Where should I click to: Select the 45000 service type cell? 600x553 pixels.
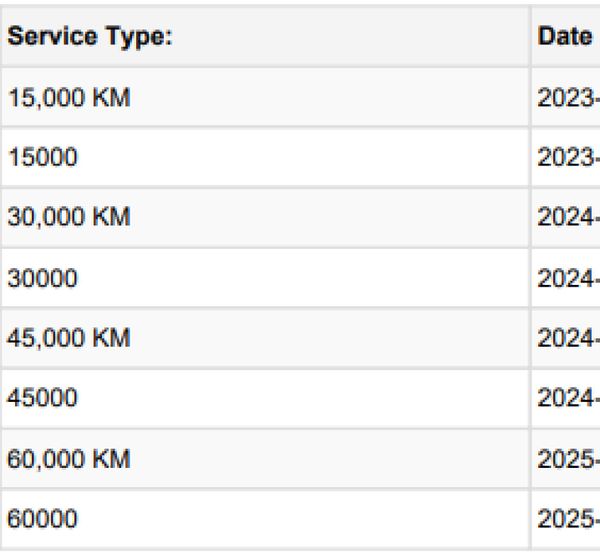coord(42,398)
